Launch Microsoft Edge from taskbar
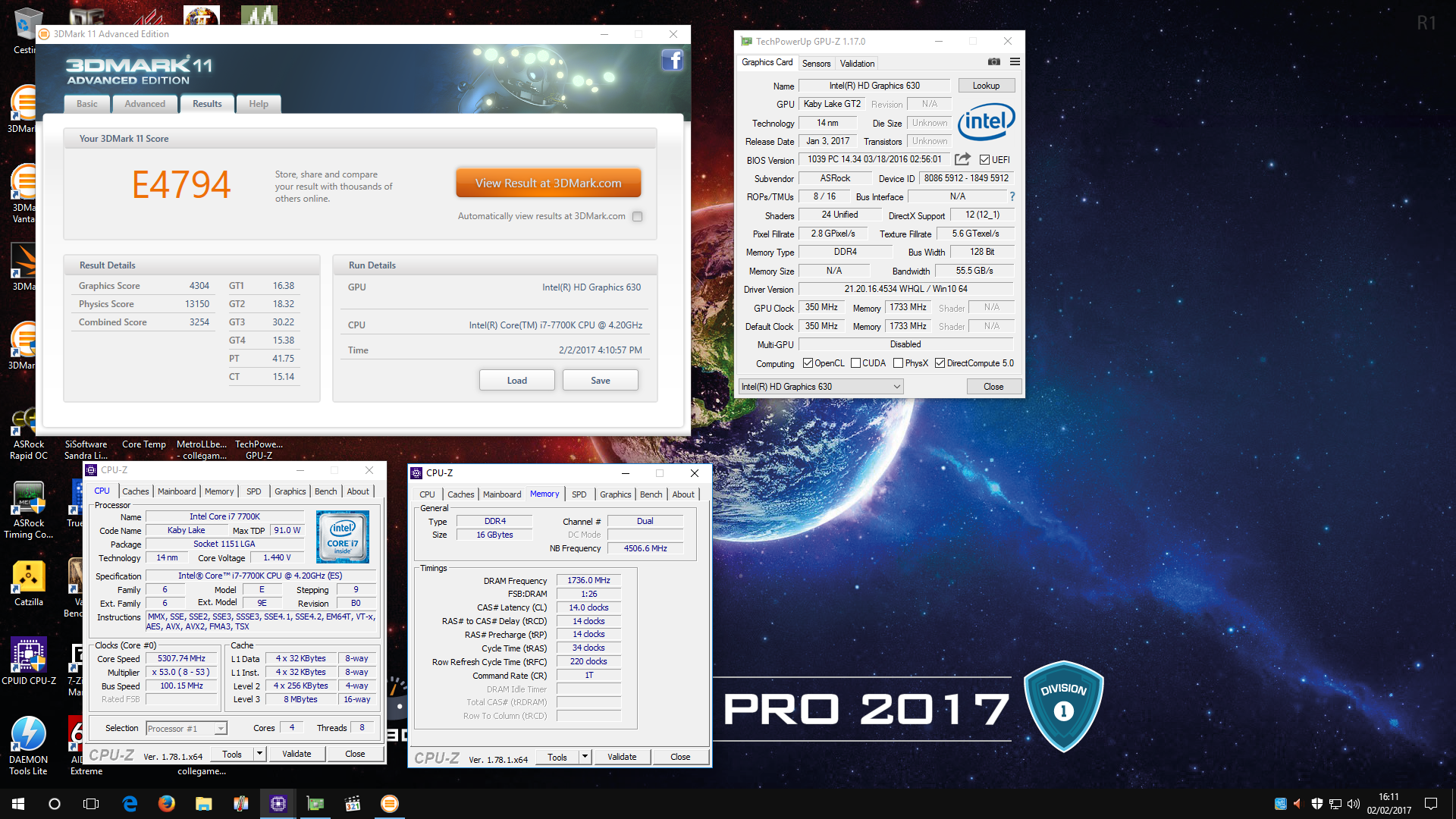 tap(130, 804)
